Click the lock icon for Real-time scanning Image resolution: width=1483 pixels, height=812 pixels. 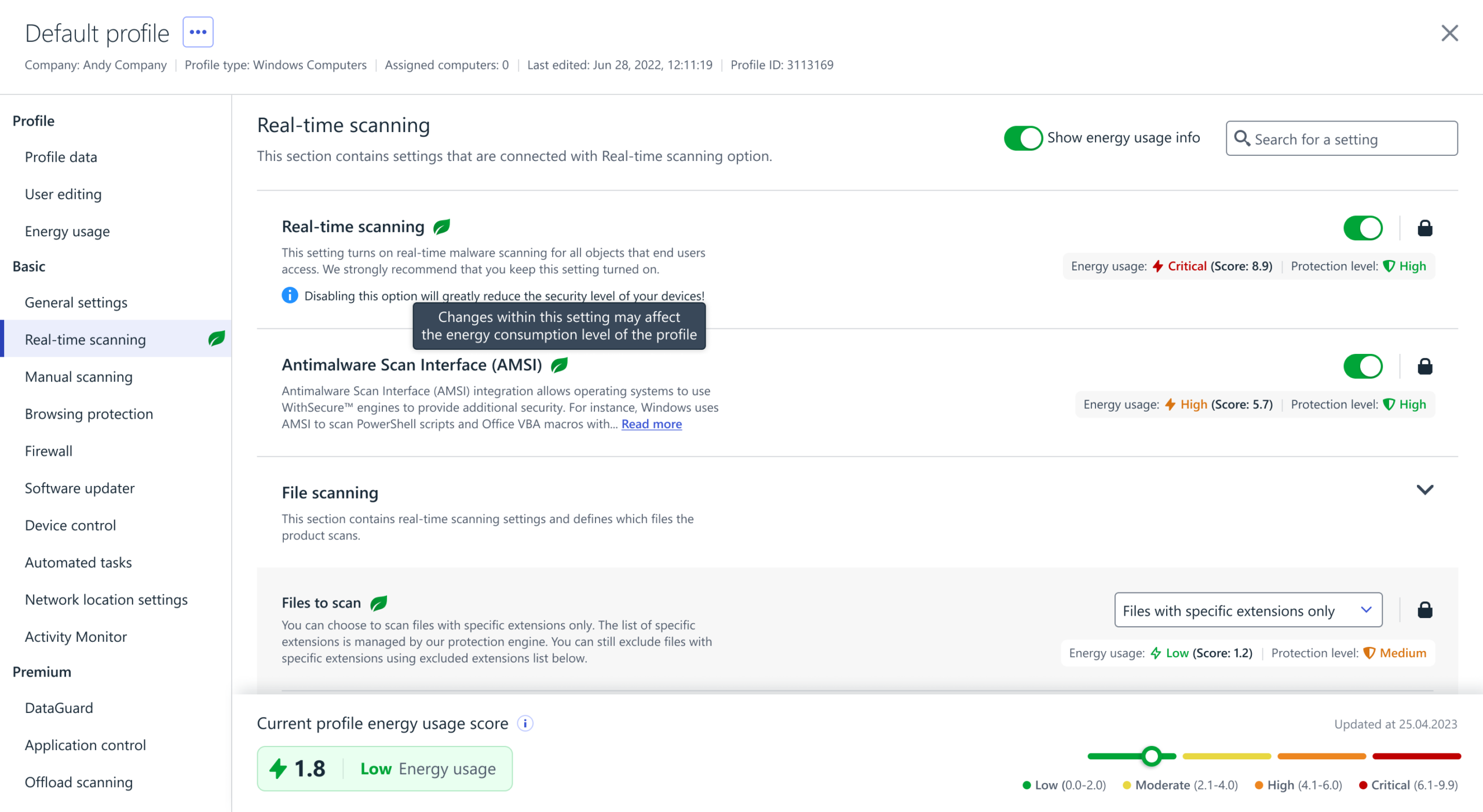(x=1424, y=228)
